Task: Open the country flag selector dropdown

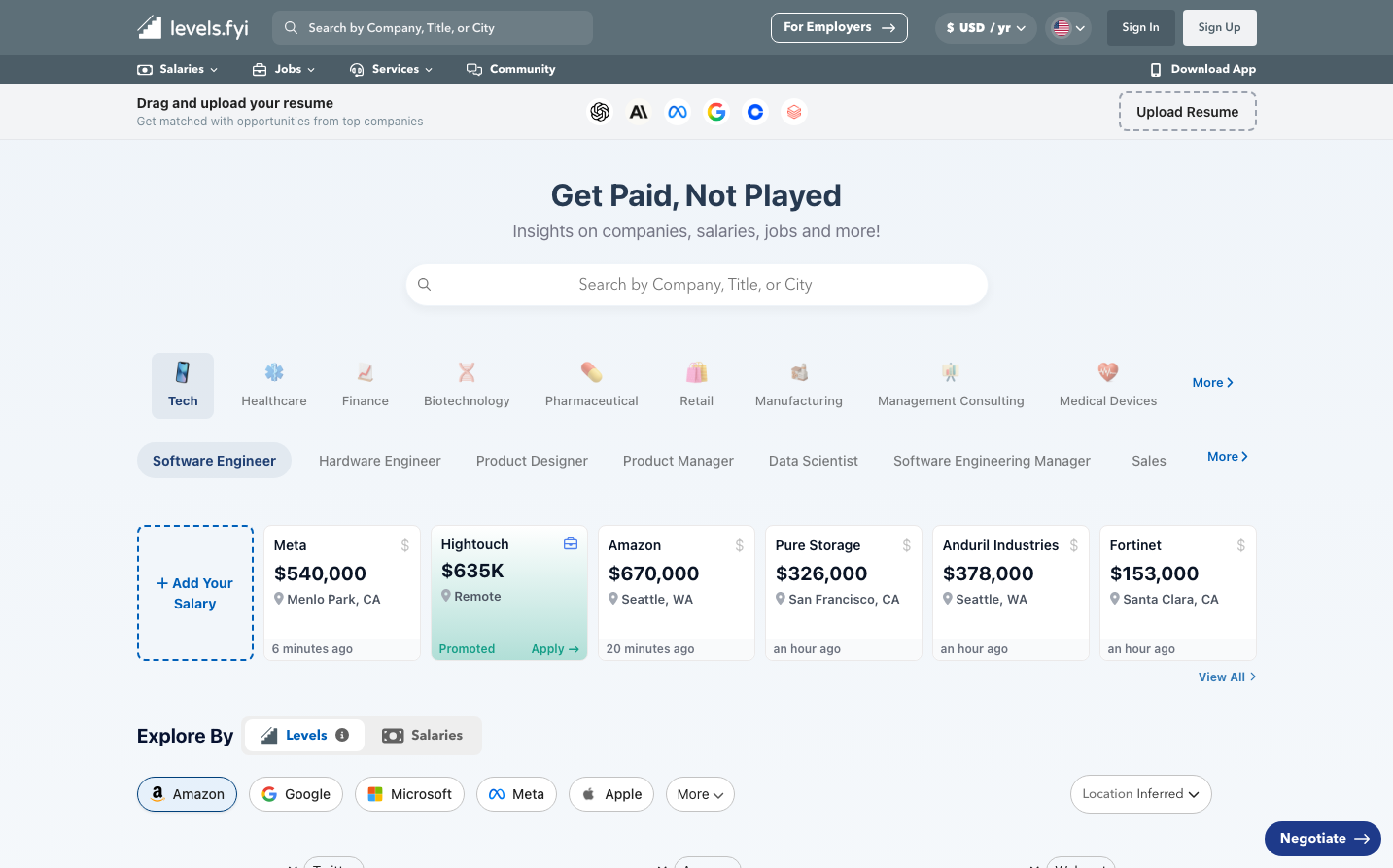Action: (1068, 28)
